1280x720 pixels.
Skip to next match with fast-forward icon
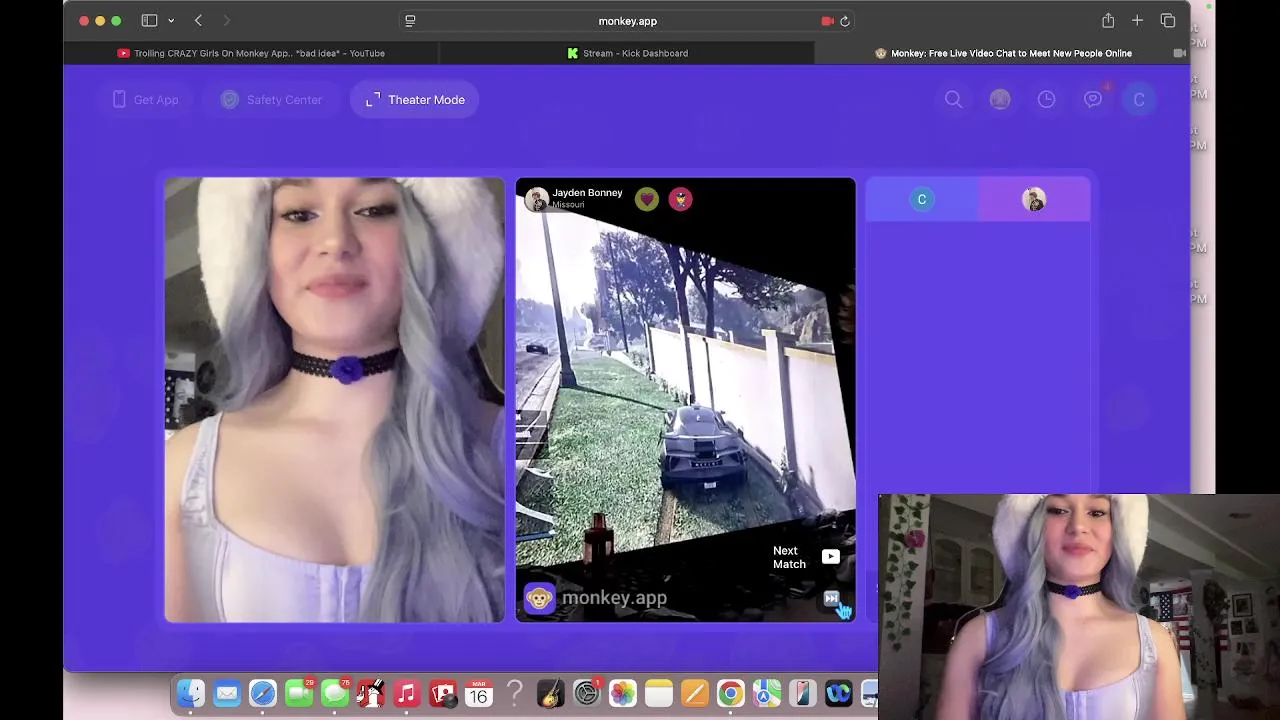pos(831,598)
